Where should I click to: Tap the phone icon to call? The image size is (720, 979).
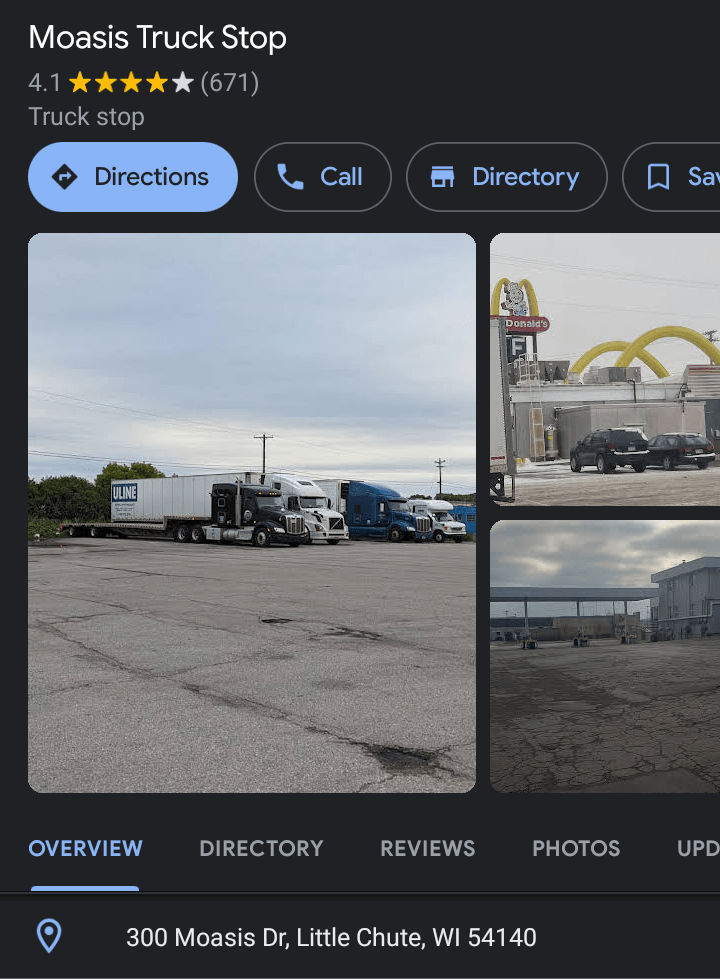[x=290, y=177]
